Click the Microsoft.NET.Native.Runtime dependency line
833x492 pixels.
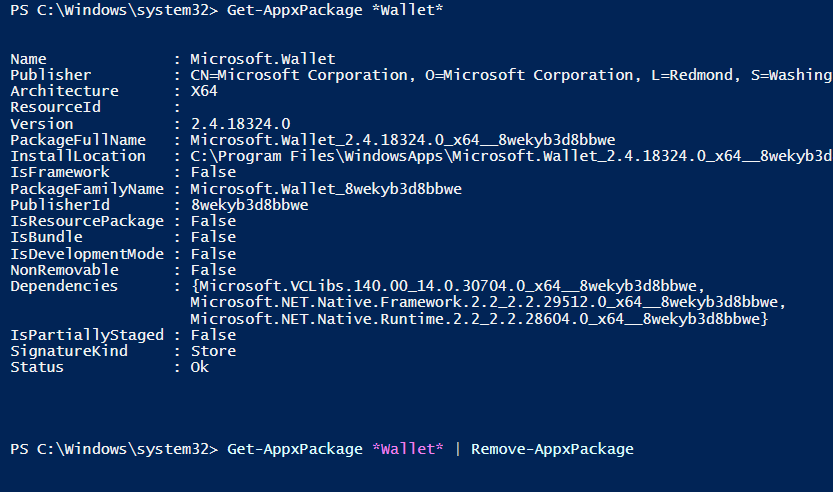[x=478, y=318]
